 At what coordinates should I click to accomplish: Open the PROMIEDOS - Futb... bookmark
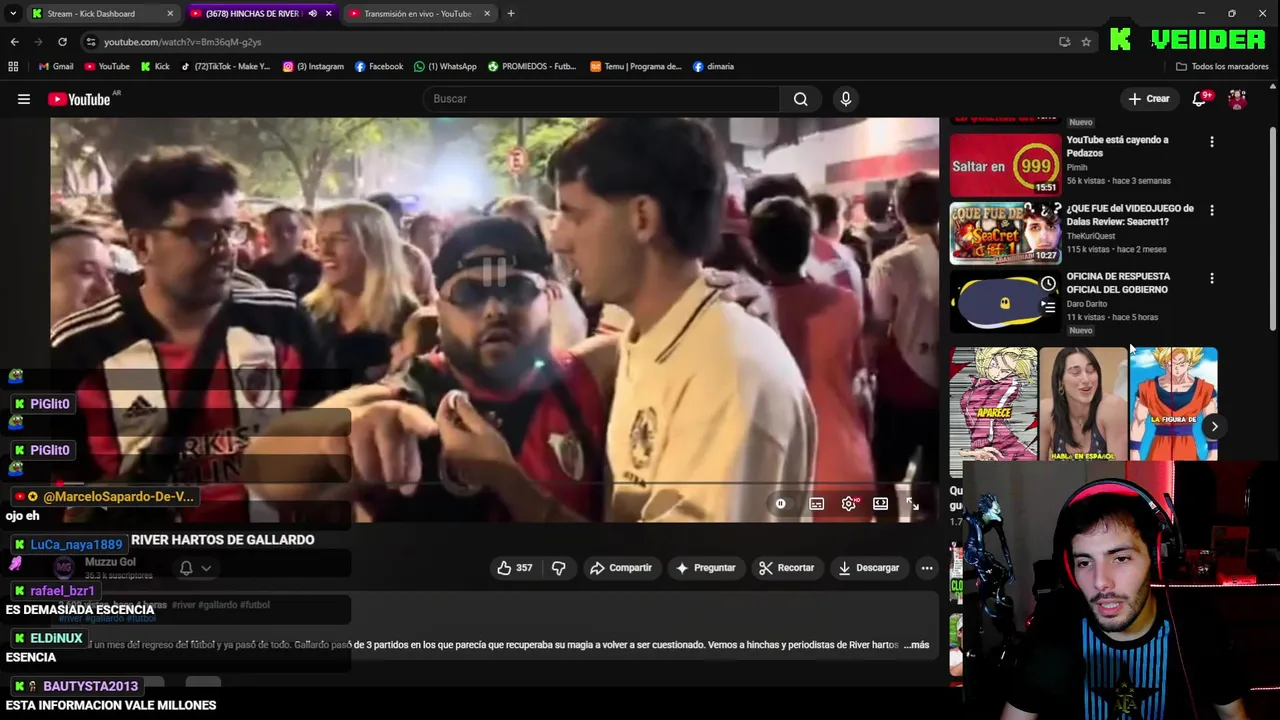point(532,67)
